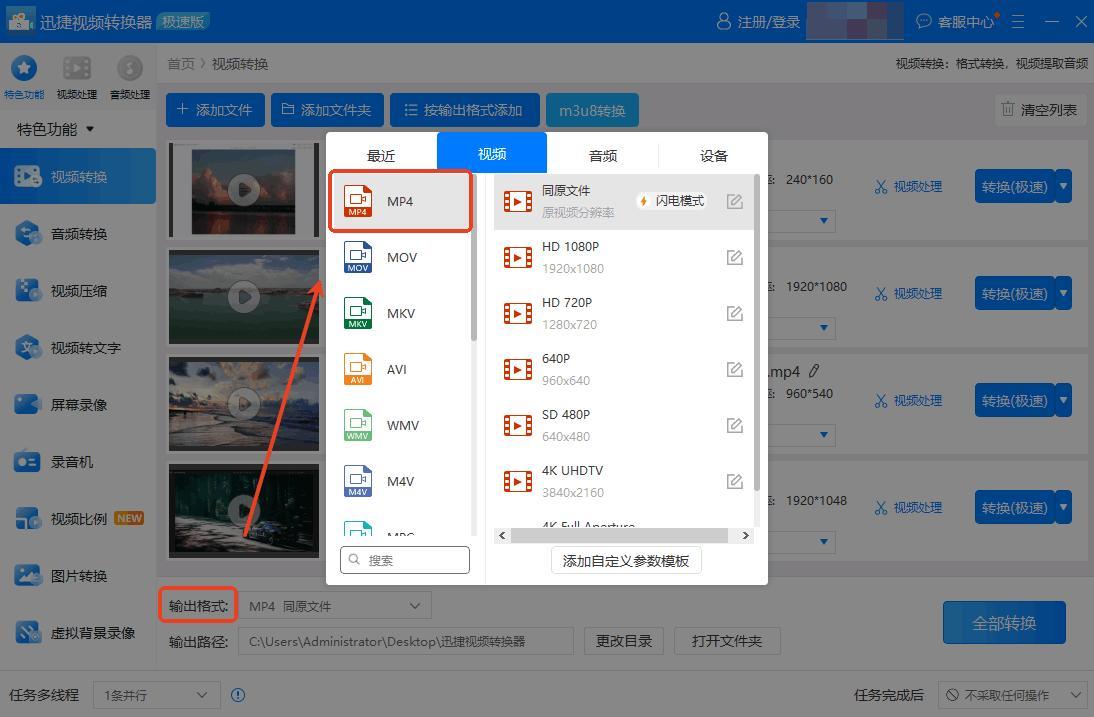This screenshot has width=1094, height=717.
Task: Switch to the 设备 tab
Action: point(713,156)
